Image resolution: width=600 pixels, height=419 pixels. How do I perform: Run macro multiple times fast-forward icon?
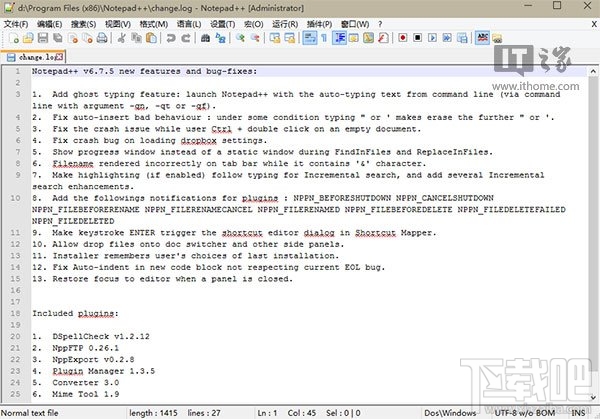point(447,38)
